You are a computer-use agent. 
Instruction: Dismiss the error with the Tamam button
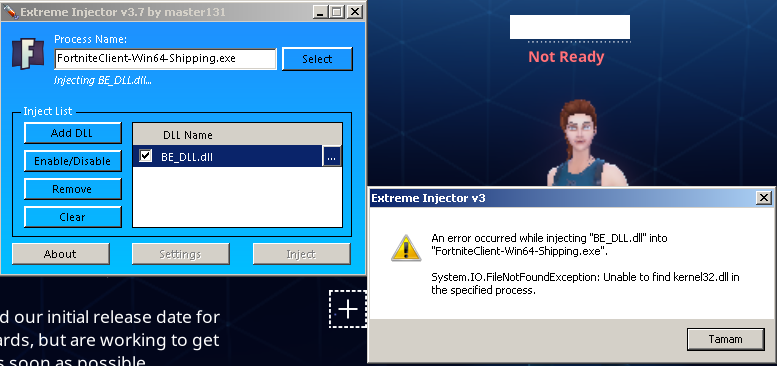click(725, 339)
